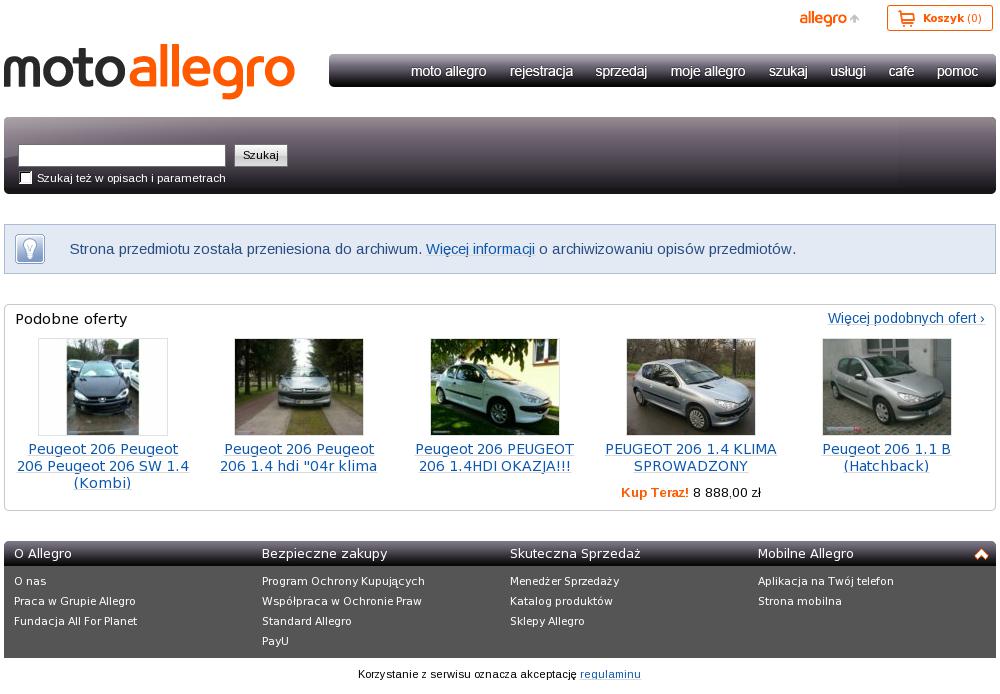Image resolution: width=1000 pixels, height=694 pixels.
Task: Open the cafe menu item
Action: coord(901,71)
